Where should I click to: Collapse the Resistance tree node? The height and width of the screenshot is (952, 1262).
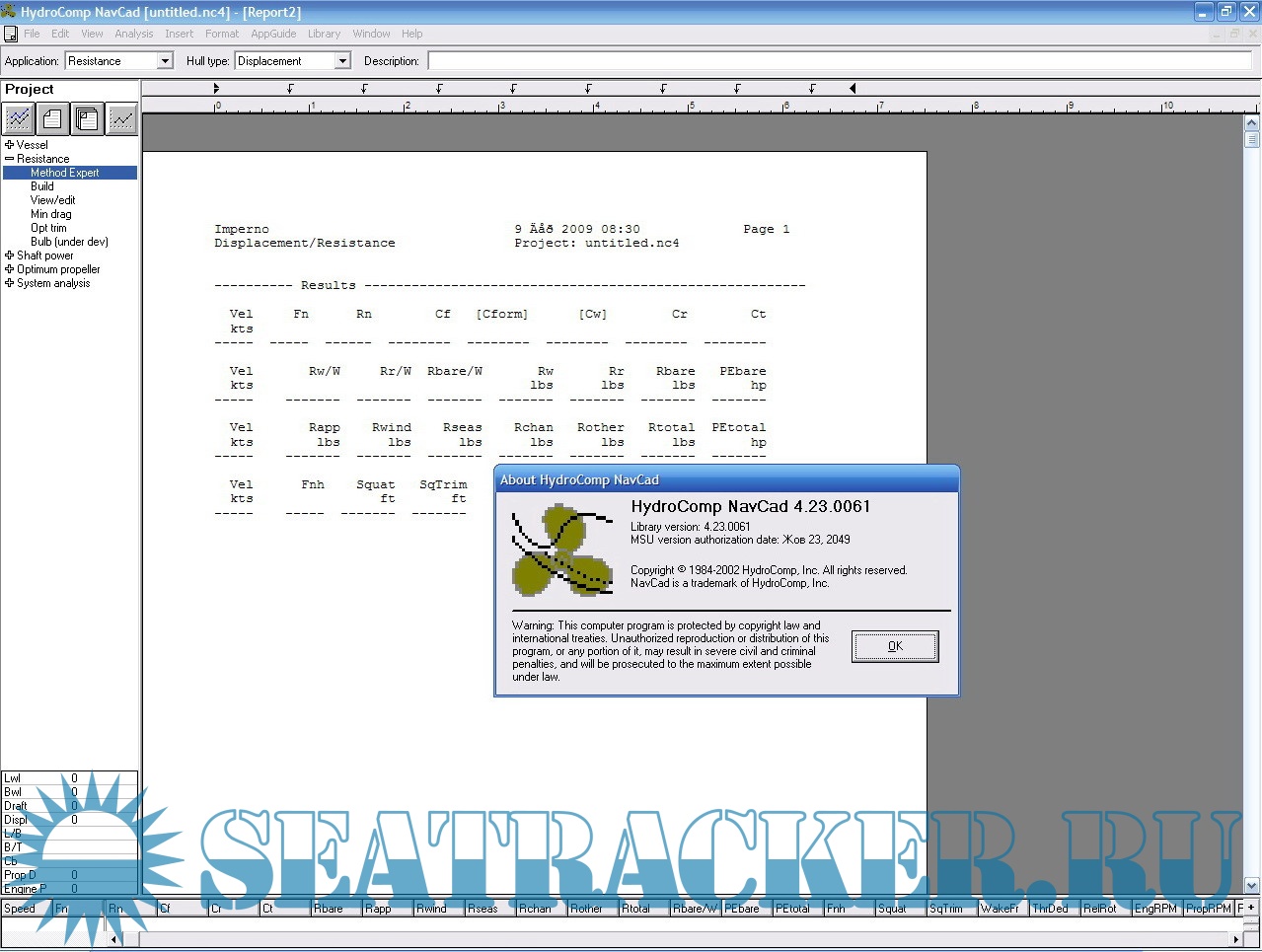point(9,159)
